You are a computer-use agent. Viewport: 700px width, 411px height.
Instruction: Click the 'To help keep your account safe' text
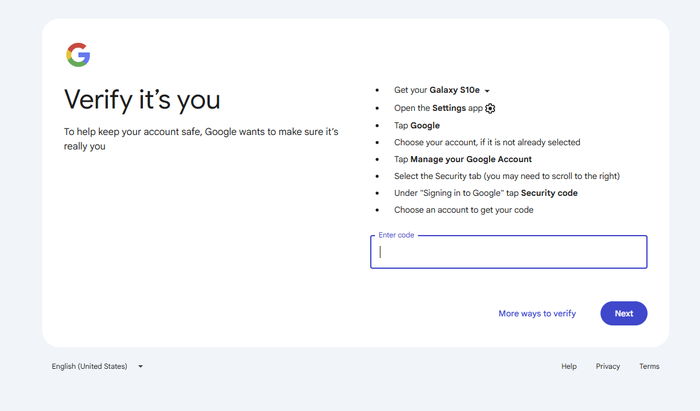[201, 139]
